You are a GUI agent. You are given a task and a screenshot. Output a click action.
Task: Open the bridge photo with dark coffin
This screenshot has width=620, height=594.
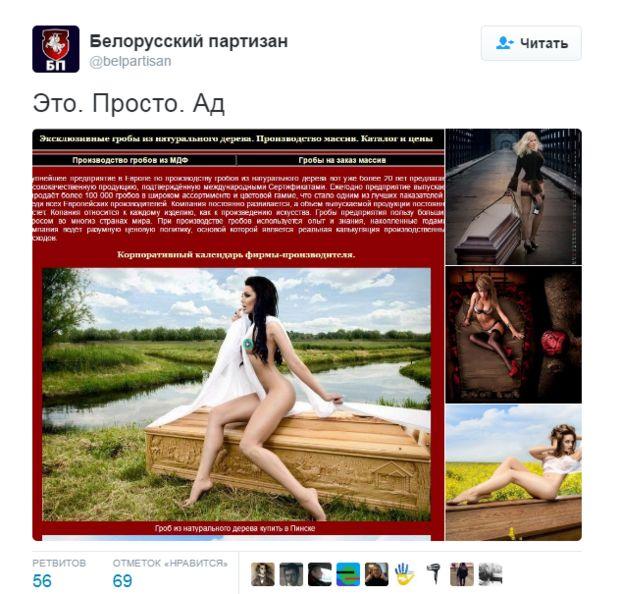click(x=513, y=197)
